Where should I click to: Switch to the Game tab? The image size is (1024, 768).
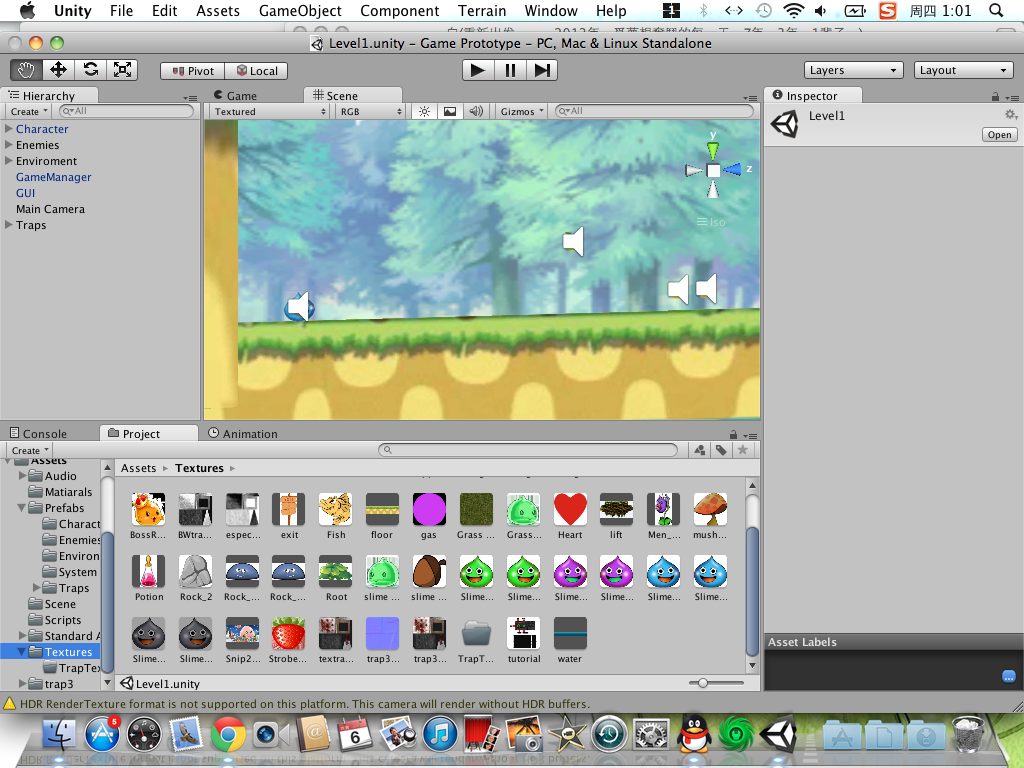(x=235, y=95)
